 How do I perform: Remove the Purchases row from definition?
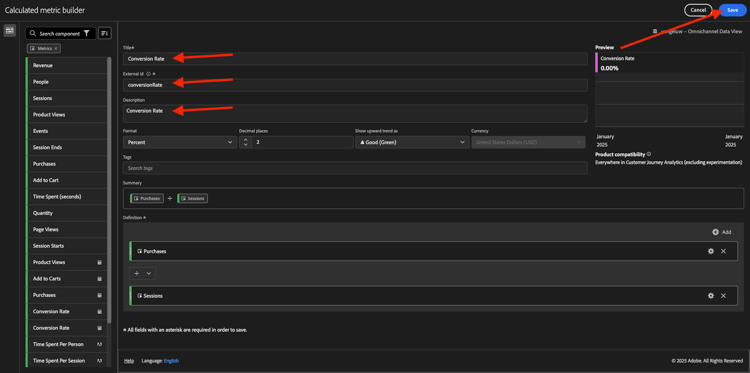pos(723,251)
